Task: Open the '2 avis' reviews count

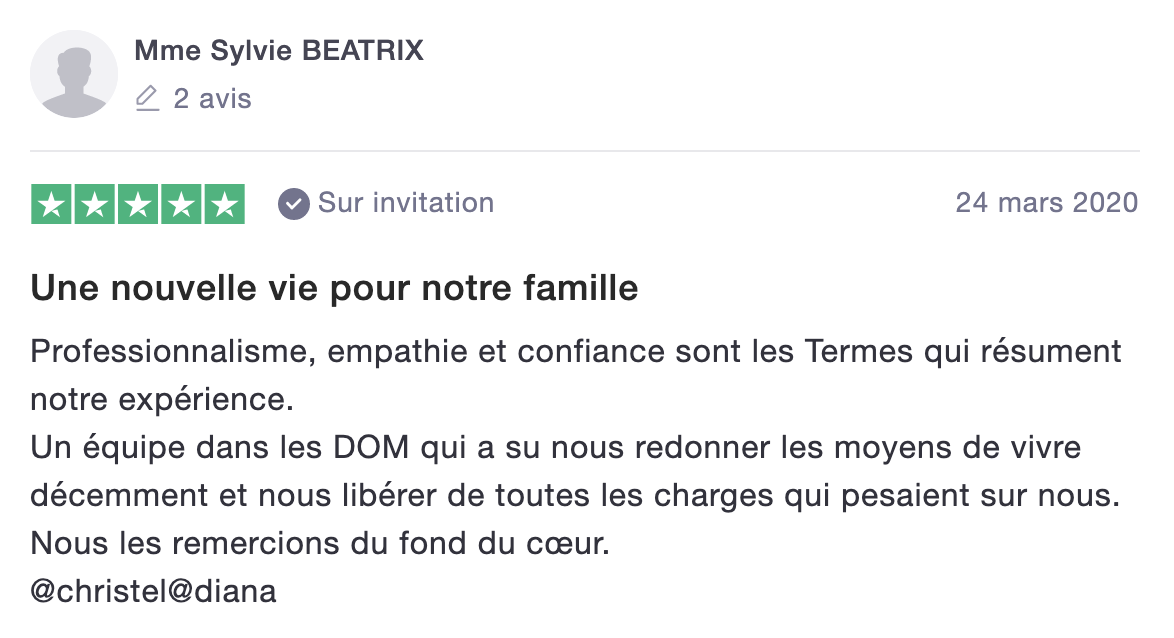Action: pyautogui.click(x=212, y=98)
